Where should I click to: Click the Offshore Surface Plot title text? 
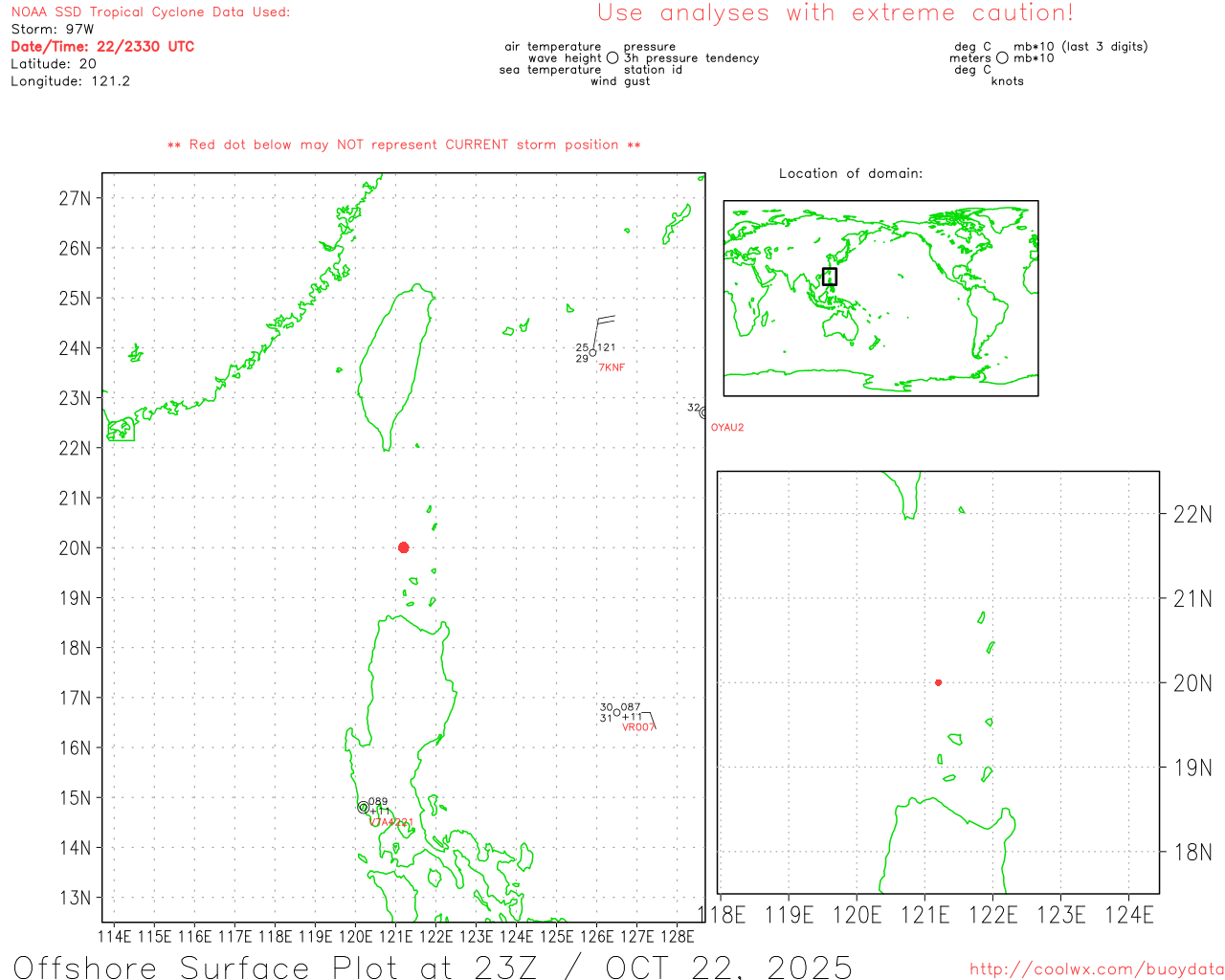click(433, 967)
